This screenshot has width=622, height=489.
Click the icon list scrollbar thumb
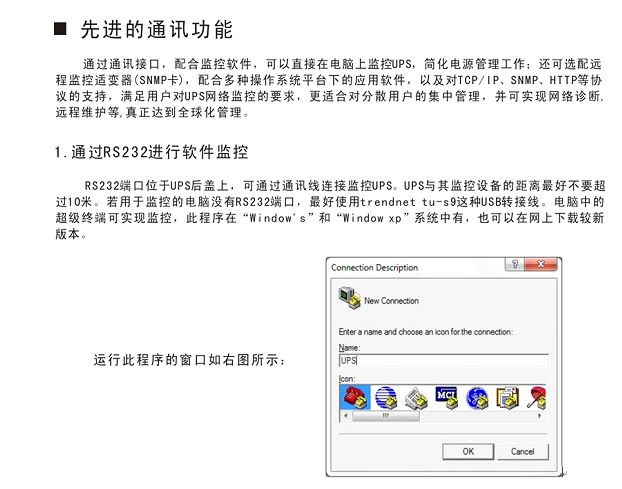pos(386,416)
